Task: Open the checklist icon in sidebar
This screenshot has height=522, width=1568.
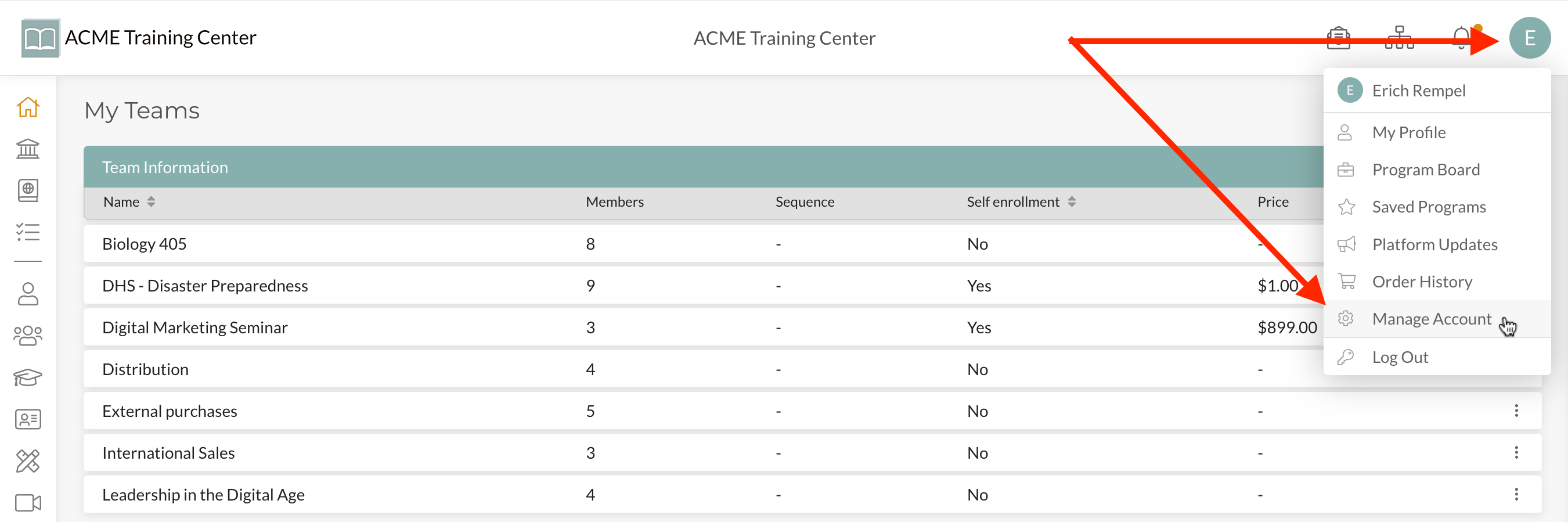Action: 28,232
